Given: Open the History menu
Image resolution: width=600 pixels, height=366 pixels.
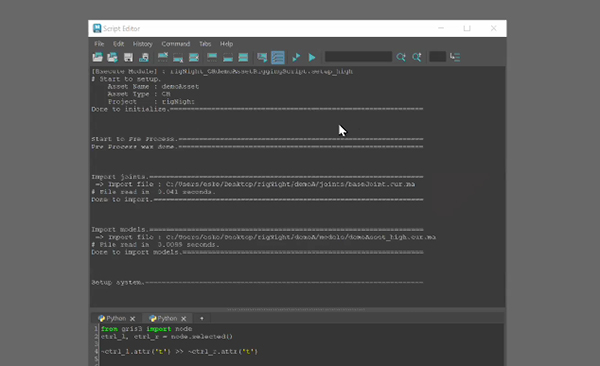Looking at the screenshot, I should tap(143, 44).
